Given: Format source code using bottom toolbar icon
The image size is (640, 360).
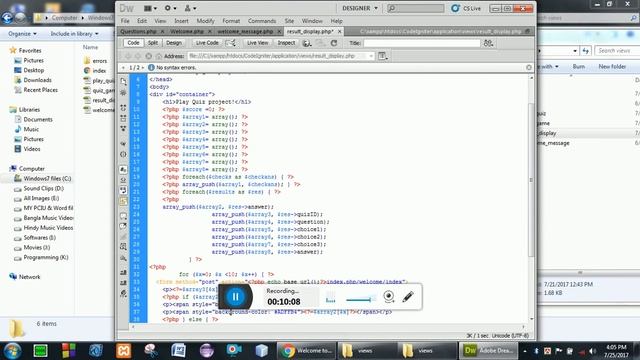Looking at the screenshot, I should (x=123, y=293).
